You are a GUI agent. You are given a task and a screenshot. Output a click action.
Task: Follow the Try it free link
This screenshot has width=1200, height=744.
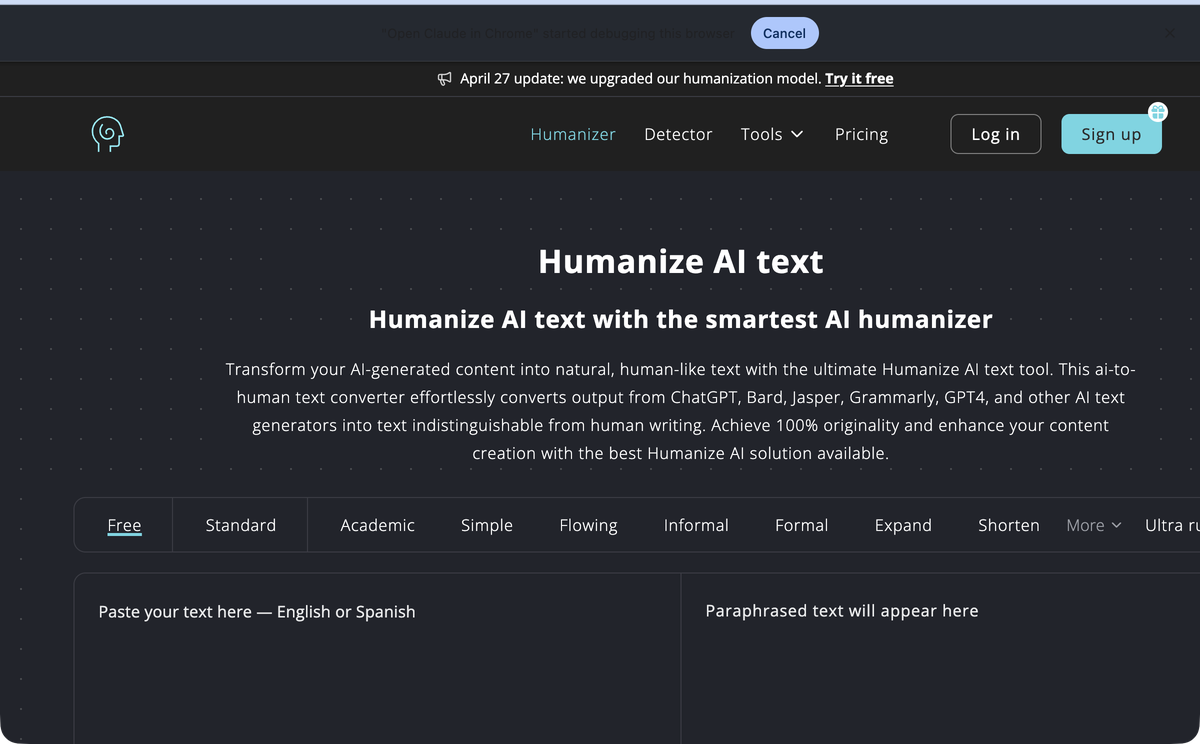coord(859,79)
